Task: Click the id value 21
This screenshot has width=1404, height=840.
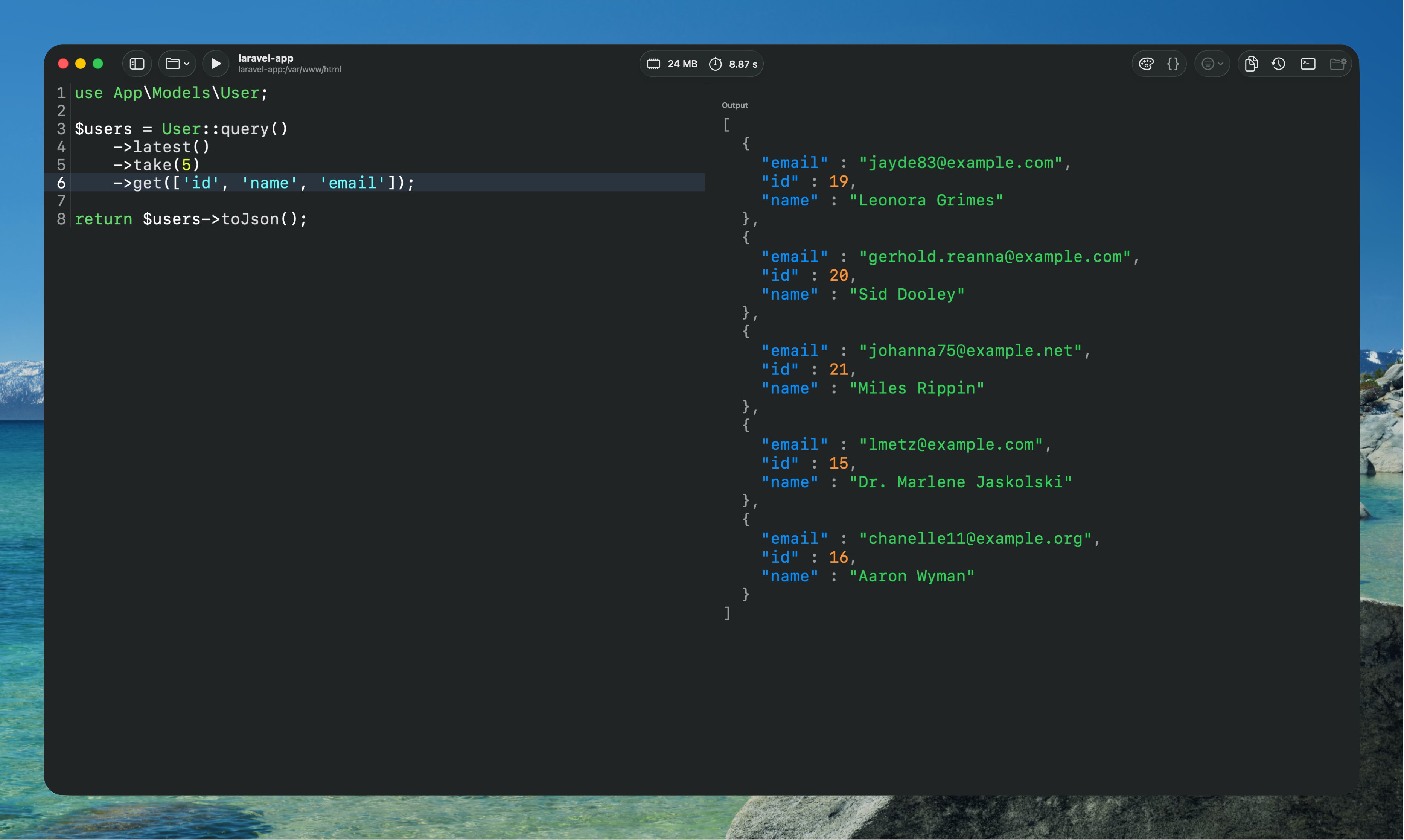Action: (x=838, y=370)
